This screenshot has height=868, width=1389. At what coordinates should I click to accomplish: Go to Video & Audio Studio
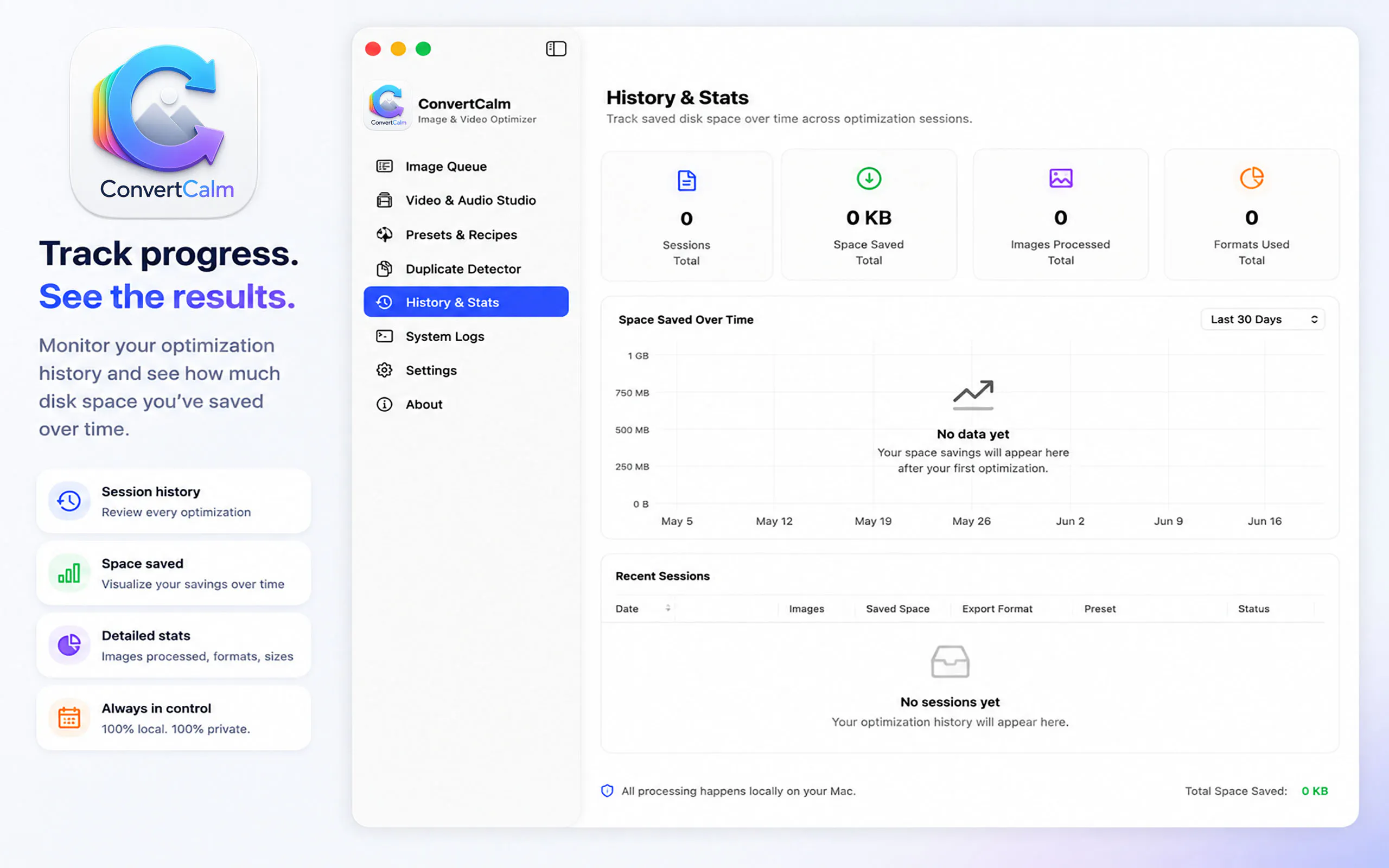tap(466, 200)
